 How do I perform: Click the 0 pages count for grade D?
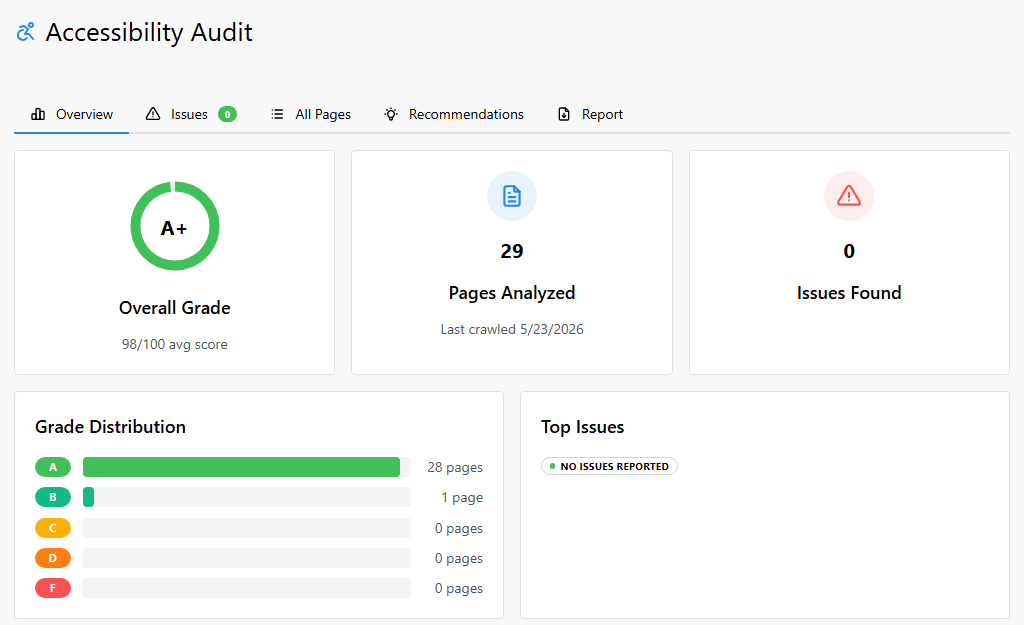point(459,558)
